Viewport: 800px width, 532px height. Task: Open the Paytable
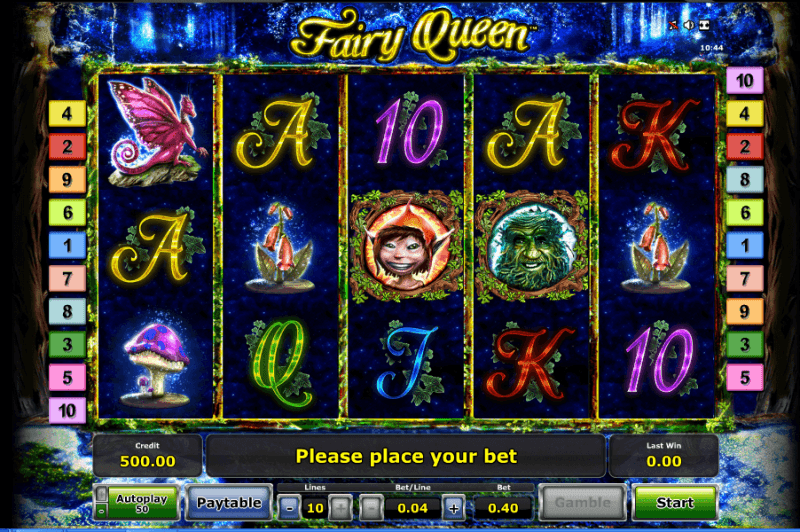[229, 503]
